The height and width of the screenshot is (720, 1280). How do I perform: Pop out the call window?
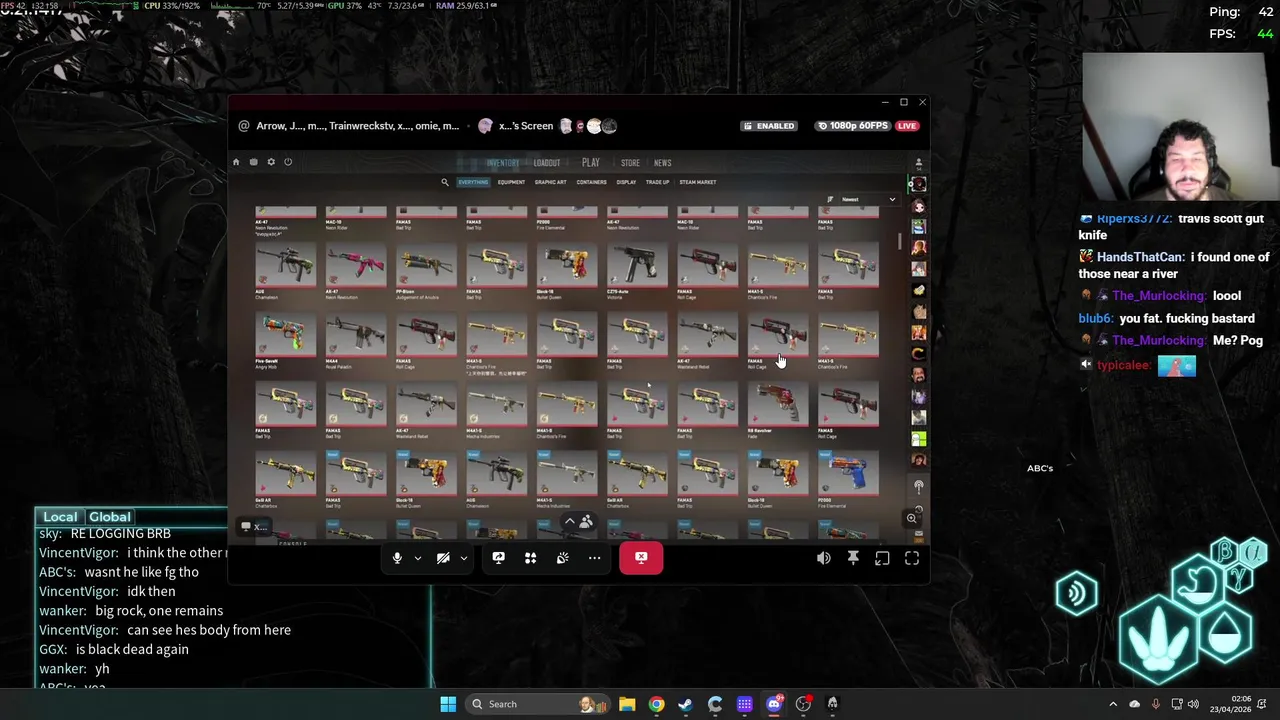pos(882,559)
